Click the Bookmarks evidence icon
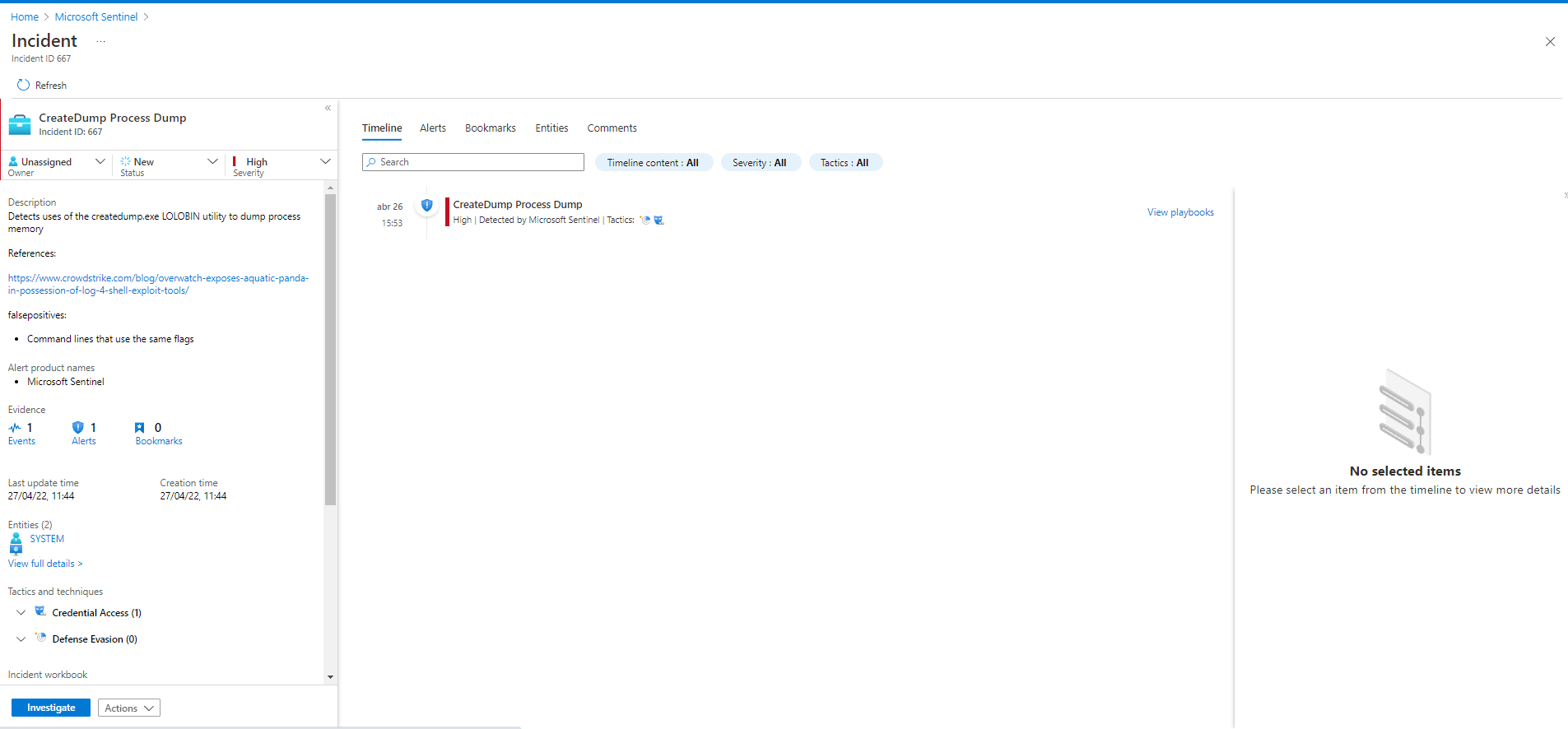Viewport: 1568px width, 729px height. coord(139,428)
